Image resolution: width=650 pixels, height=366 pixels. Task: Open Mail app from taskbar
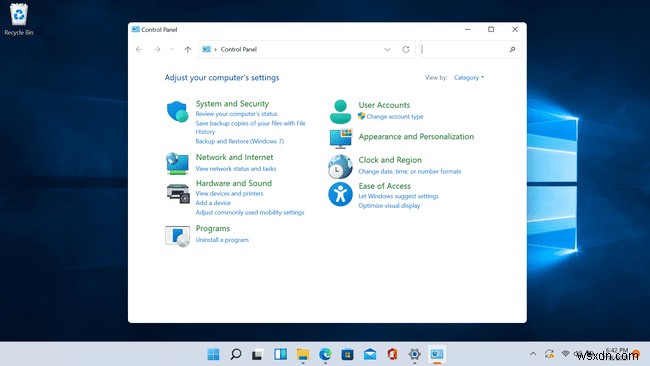coord(370,354)
